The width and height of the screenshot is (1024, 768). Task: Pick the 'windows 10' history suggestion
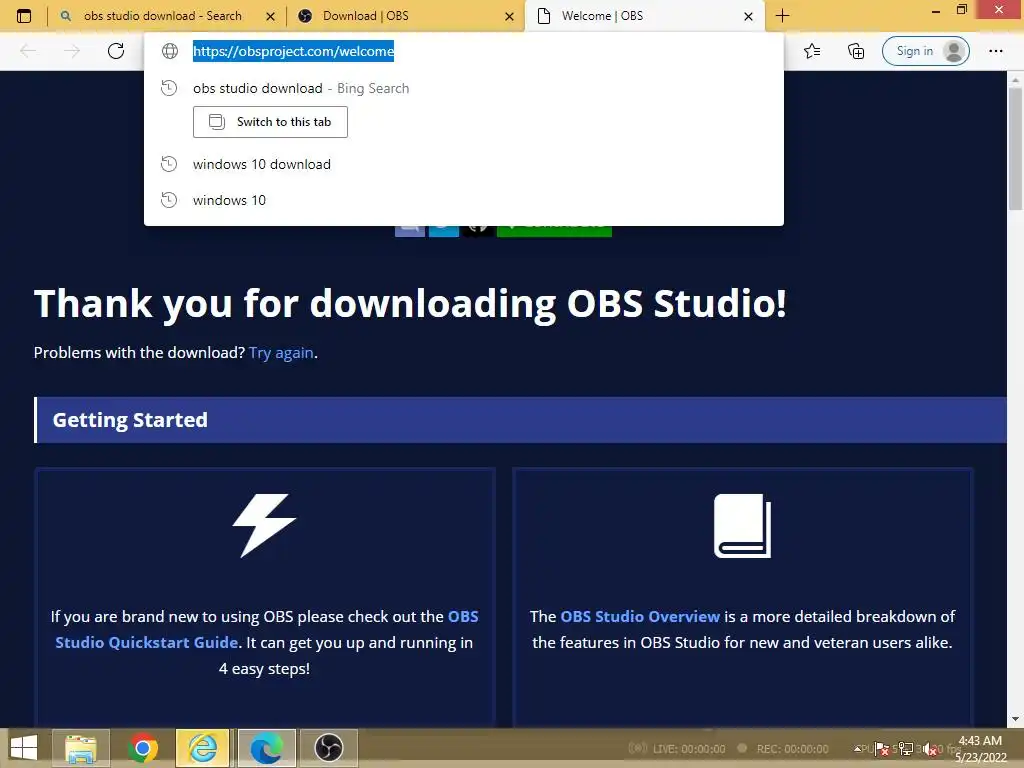(x=464, y=200)
